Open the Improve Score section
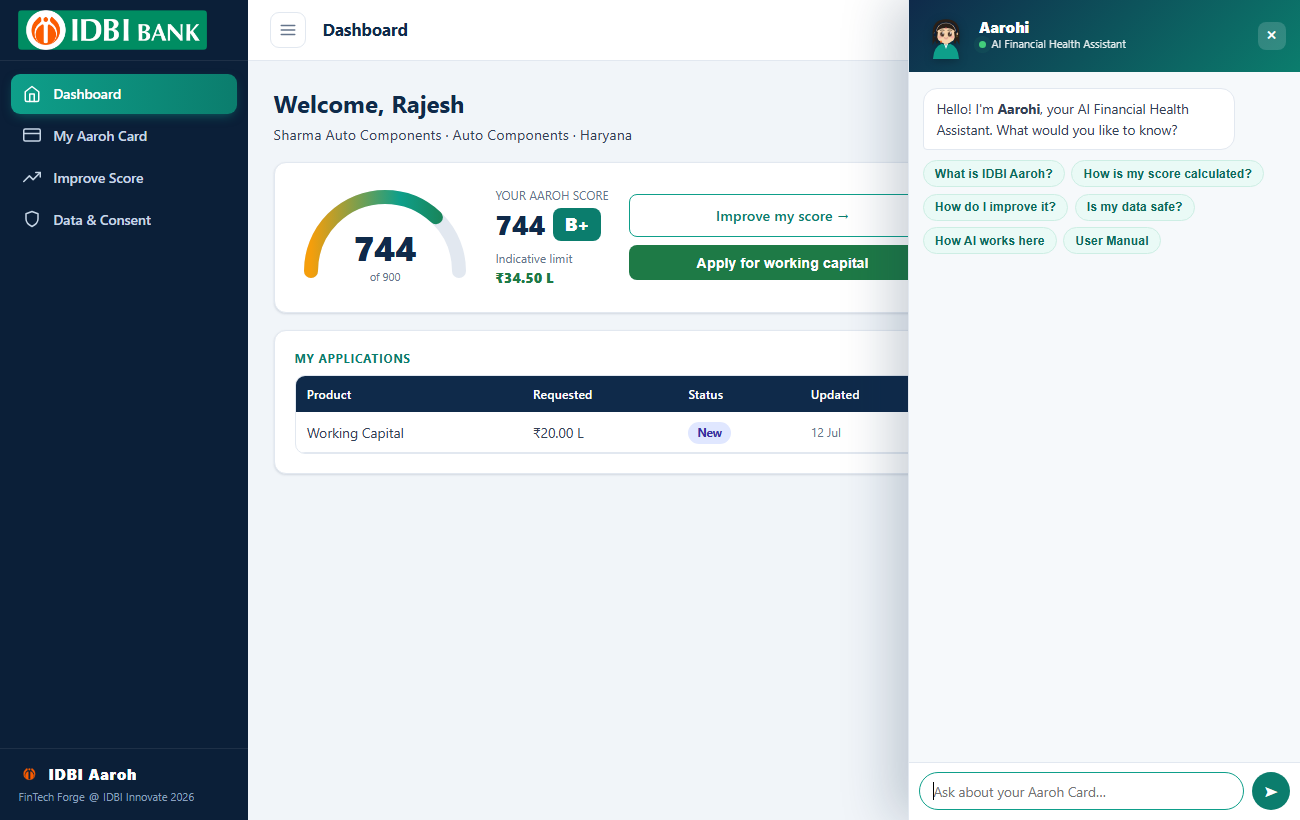The height and width of the screenshot is (820, 1300). pos(124,178)
